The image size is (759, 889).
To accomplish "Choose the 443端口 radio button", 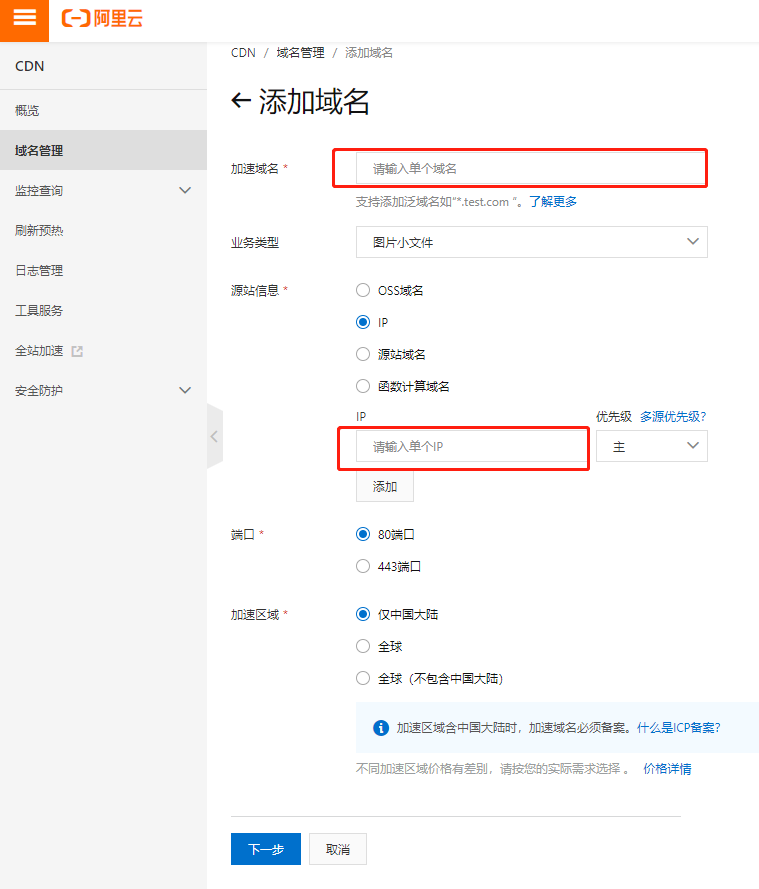I will (x=363, y=566).
